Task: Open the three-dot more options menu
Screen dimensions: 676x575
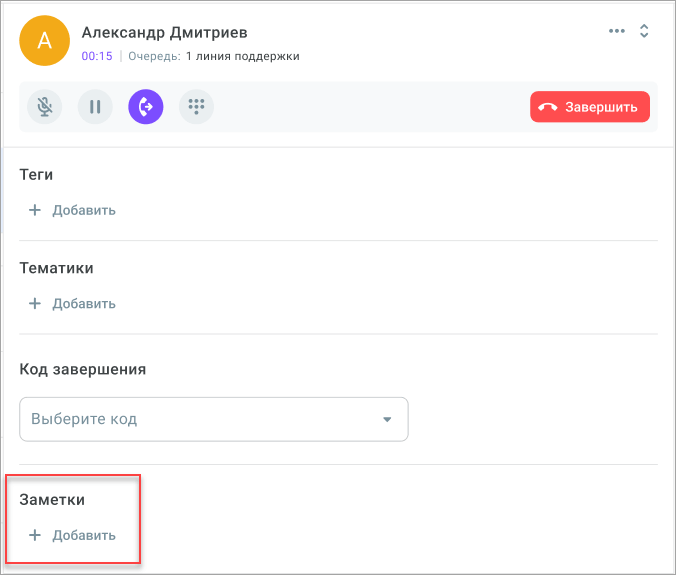Action: (x=617, y=31)
